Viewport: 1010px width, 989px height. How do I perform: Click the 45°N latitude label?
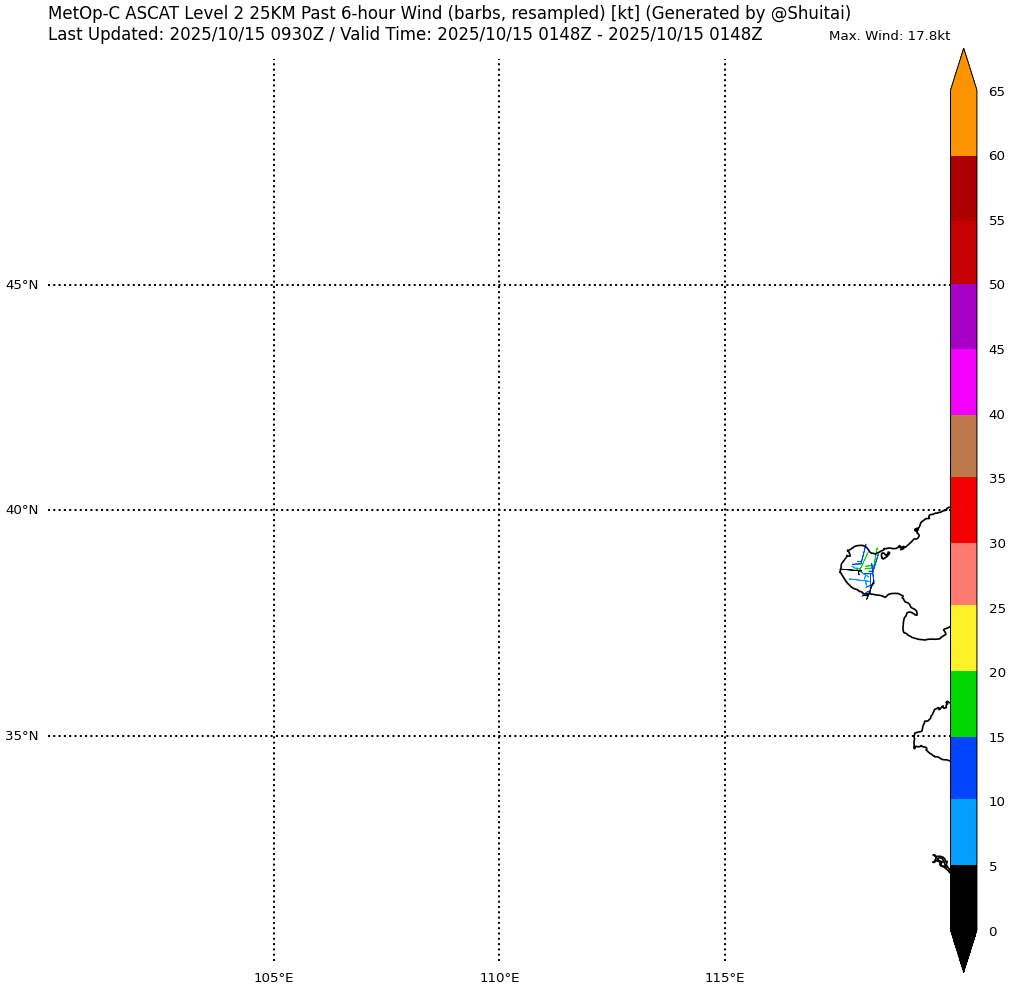22,285
